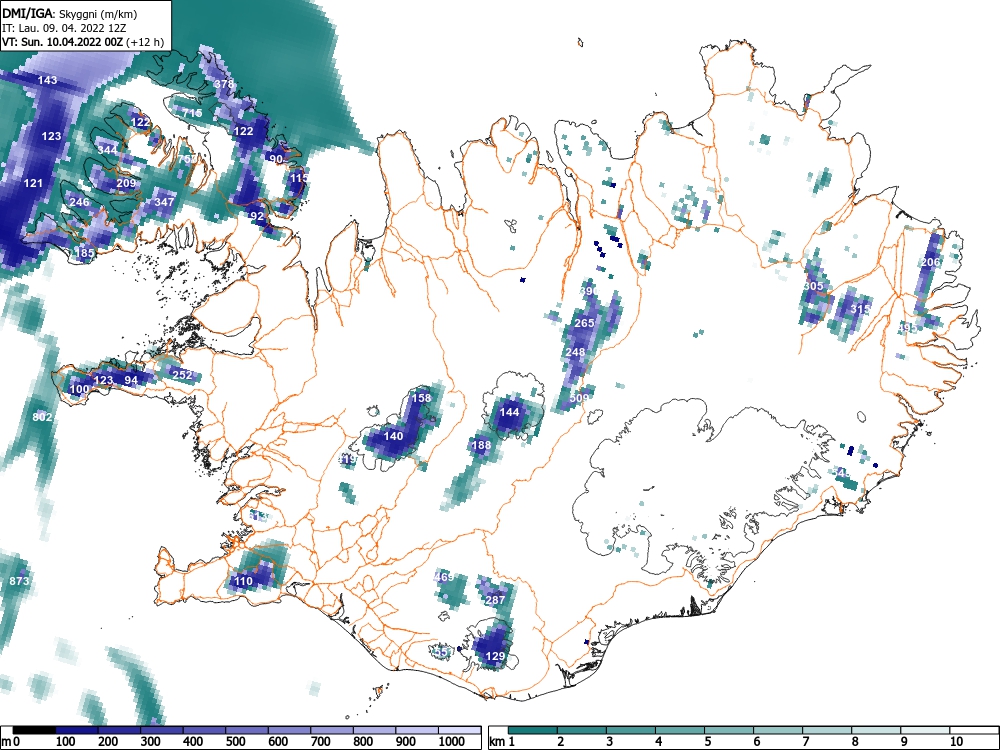Screen dimensions: 1000x750
Task: Select the map label 94
Action: pyautogui.click(x=131, y=380)
